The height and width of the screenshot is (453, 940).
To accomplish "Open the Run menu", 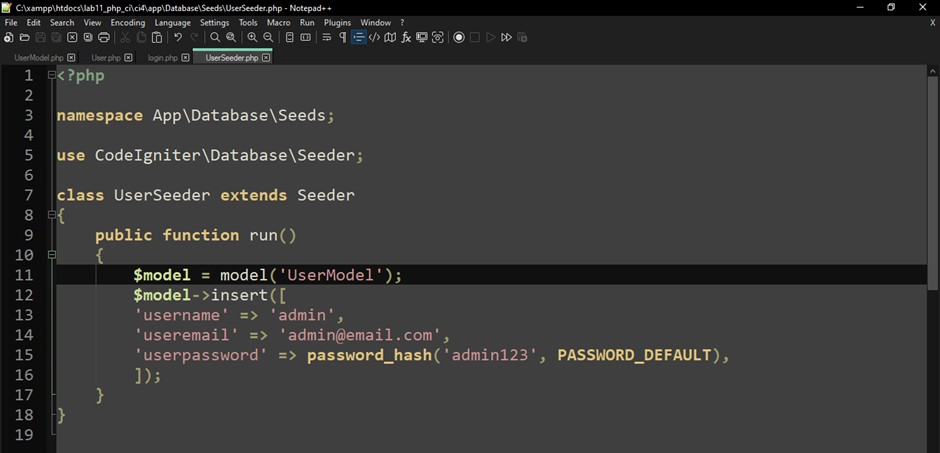I will pos(307,23).
